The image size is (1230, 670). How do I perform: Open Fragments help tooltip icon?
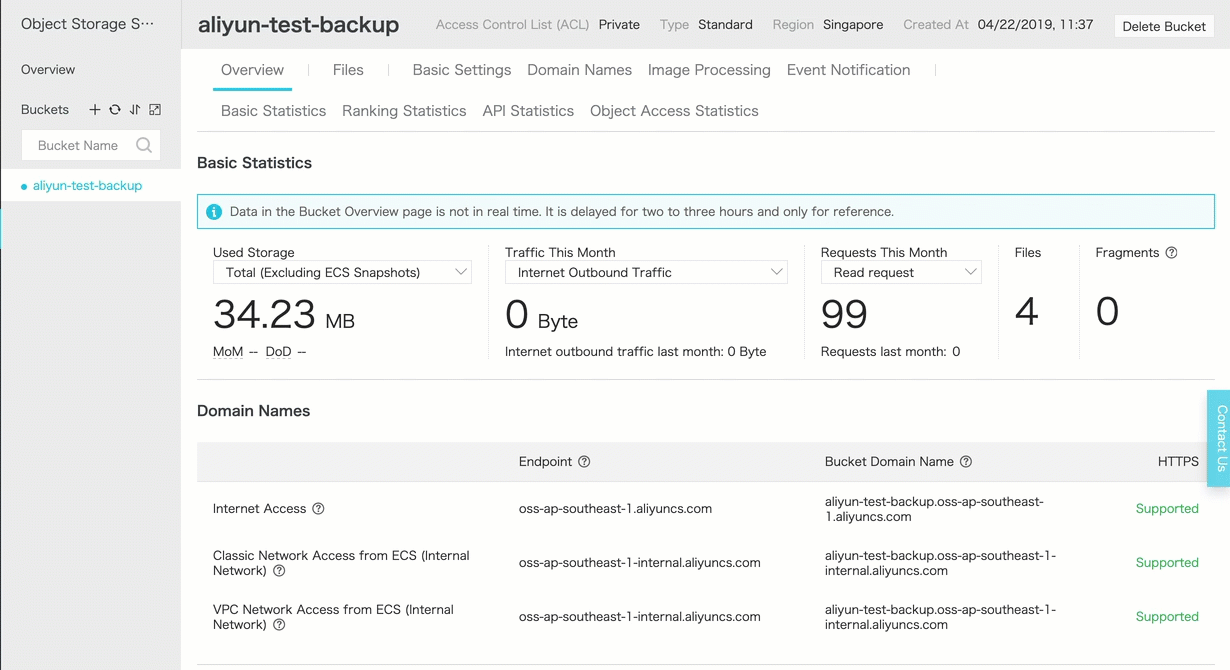point(1171,253)
